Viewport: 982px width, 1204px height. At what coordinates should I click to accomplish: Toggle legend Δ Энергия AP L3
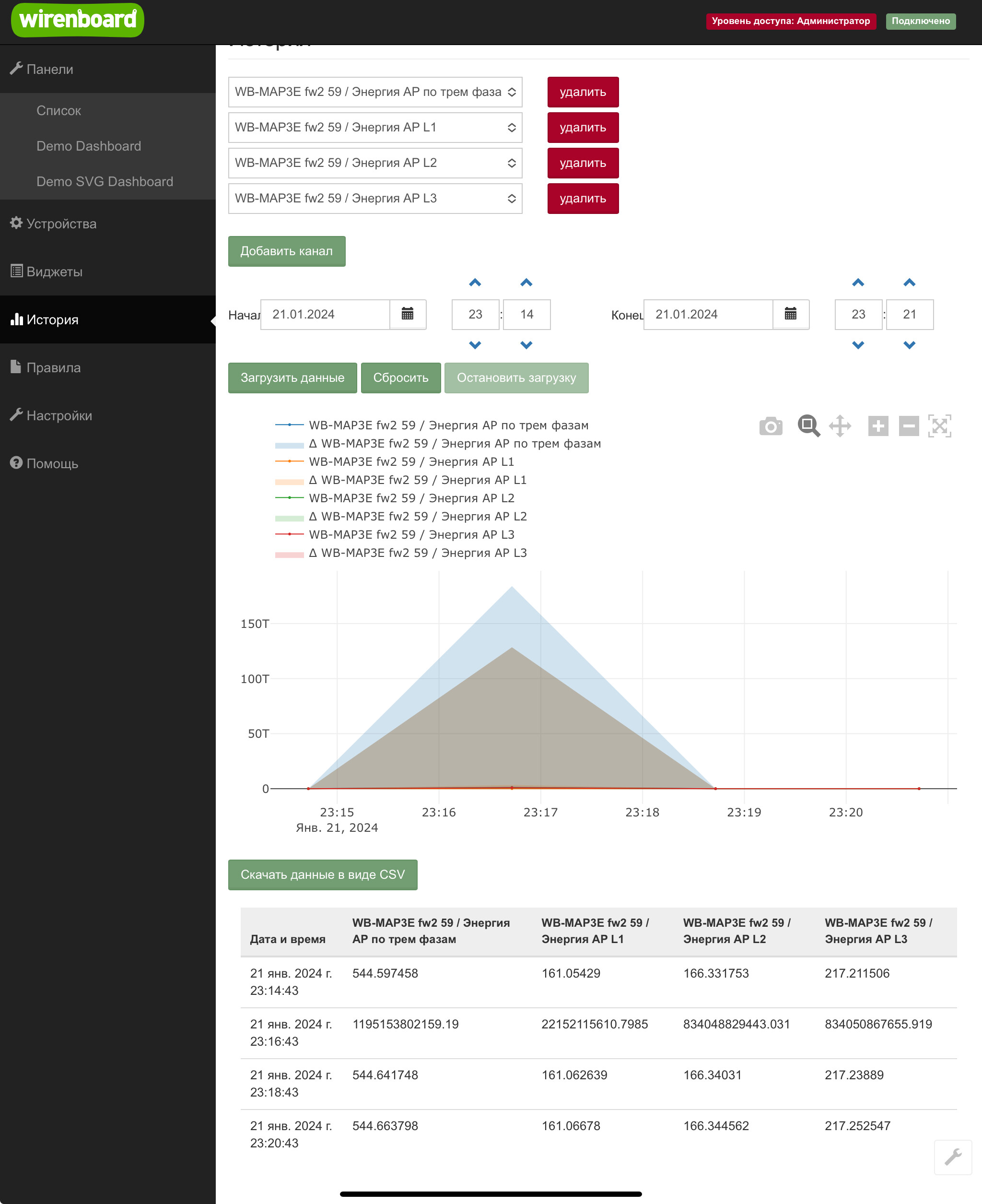point(400,553)
